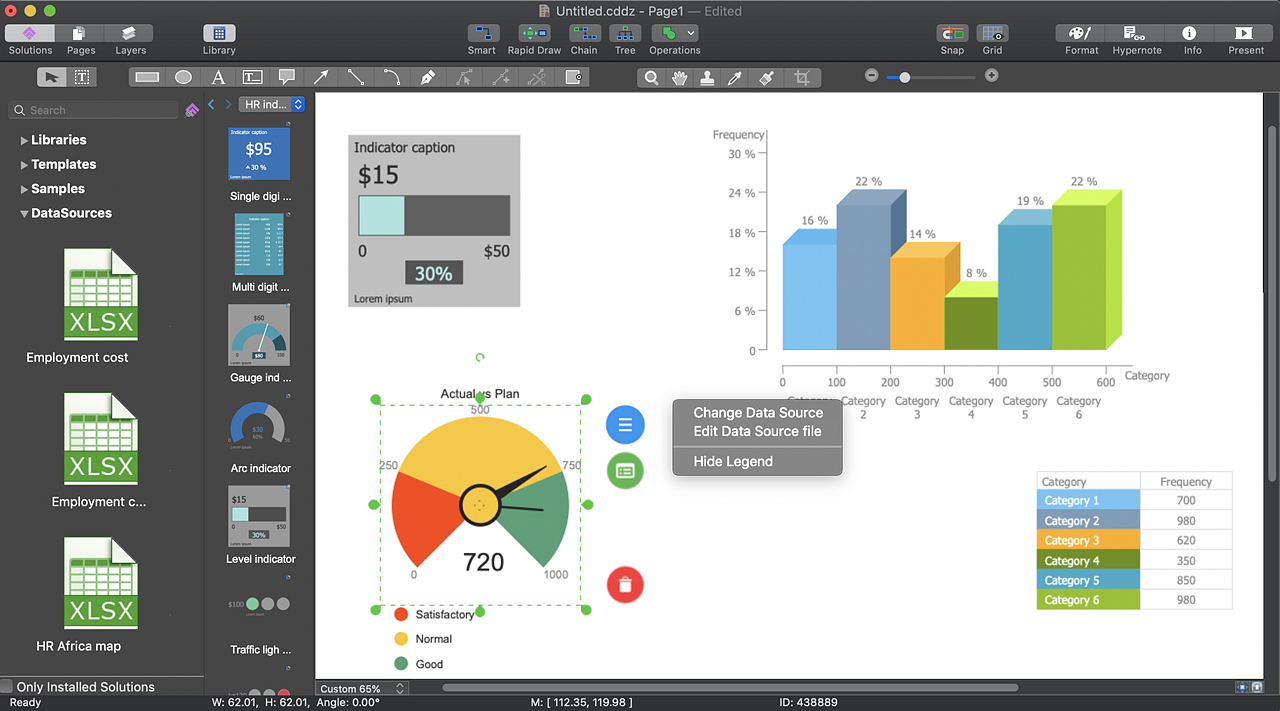Select the Callout tool
Image resolution: width=1280 pixels, height=711 pixels.
click(x=287, y=77)
